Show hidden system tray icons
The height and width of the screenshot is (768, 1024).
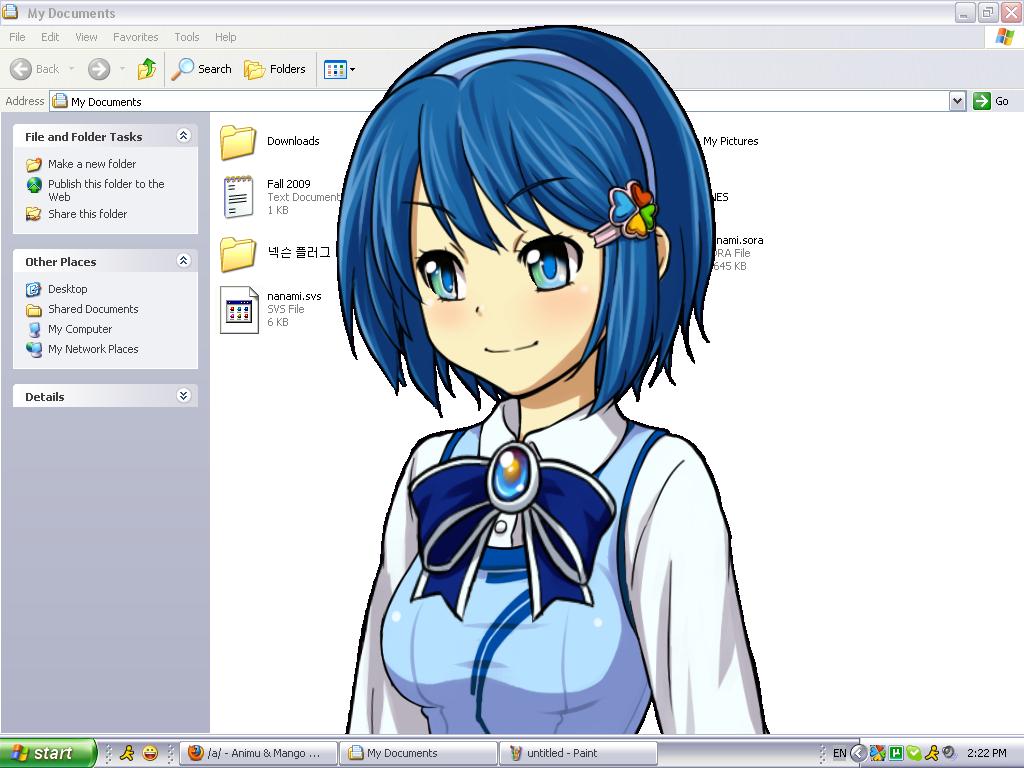[859, 753]
